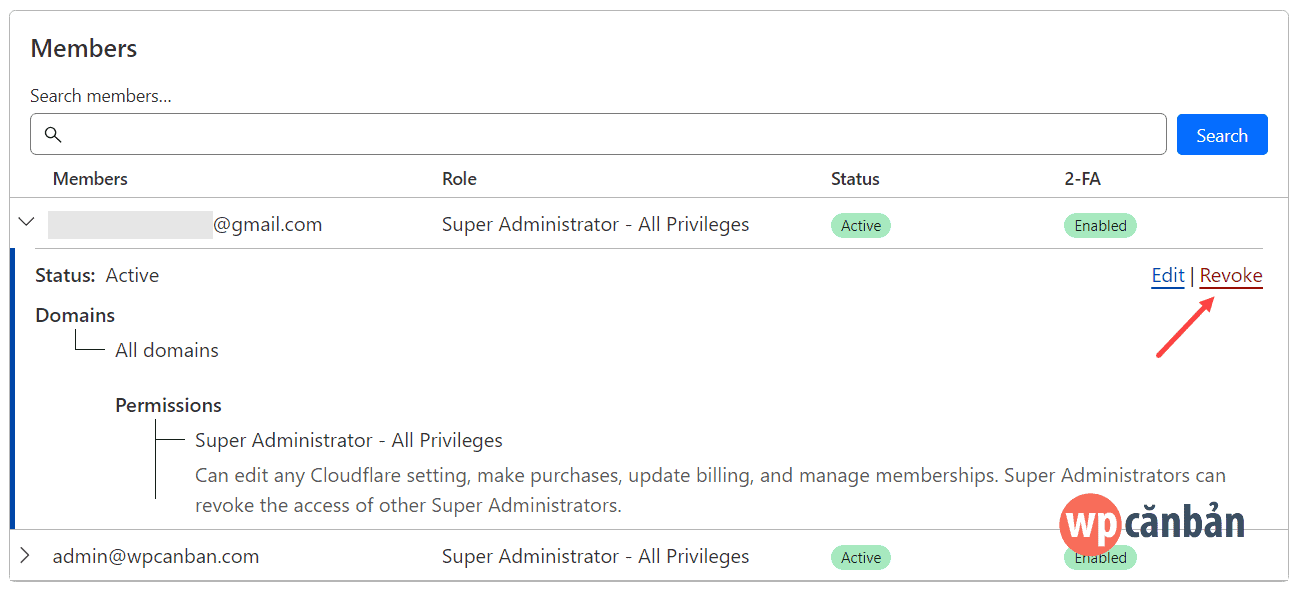This screenshot has height=593, width=1299.
Task: Click the Active badge for gmail.com member
Action: pyautogui.click(x=861, y=226)
